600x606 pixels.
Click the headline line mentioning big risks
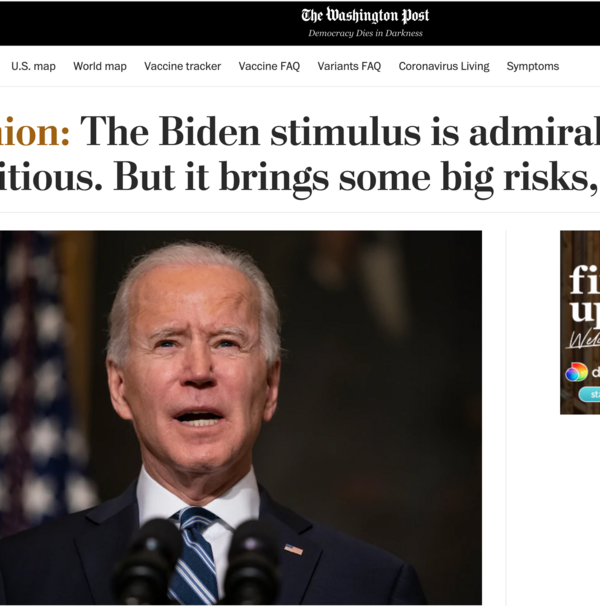[x=300, y=178]
